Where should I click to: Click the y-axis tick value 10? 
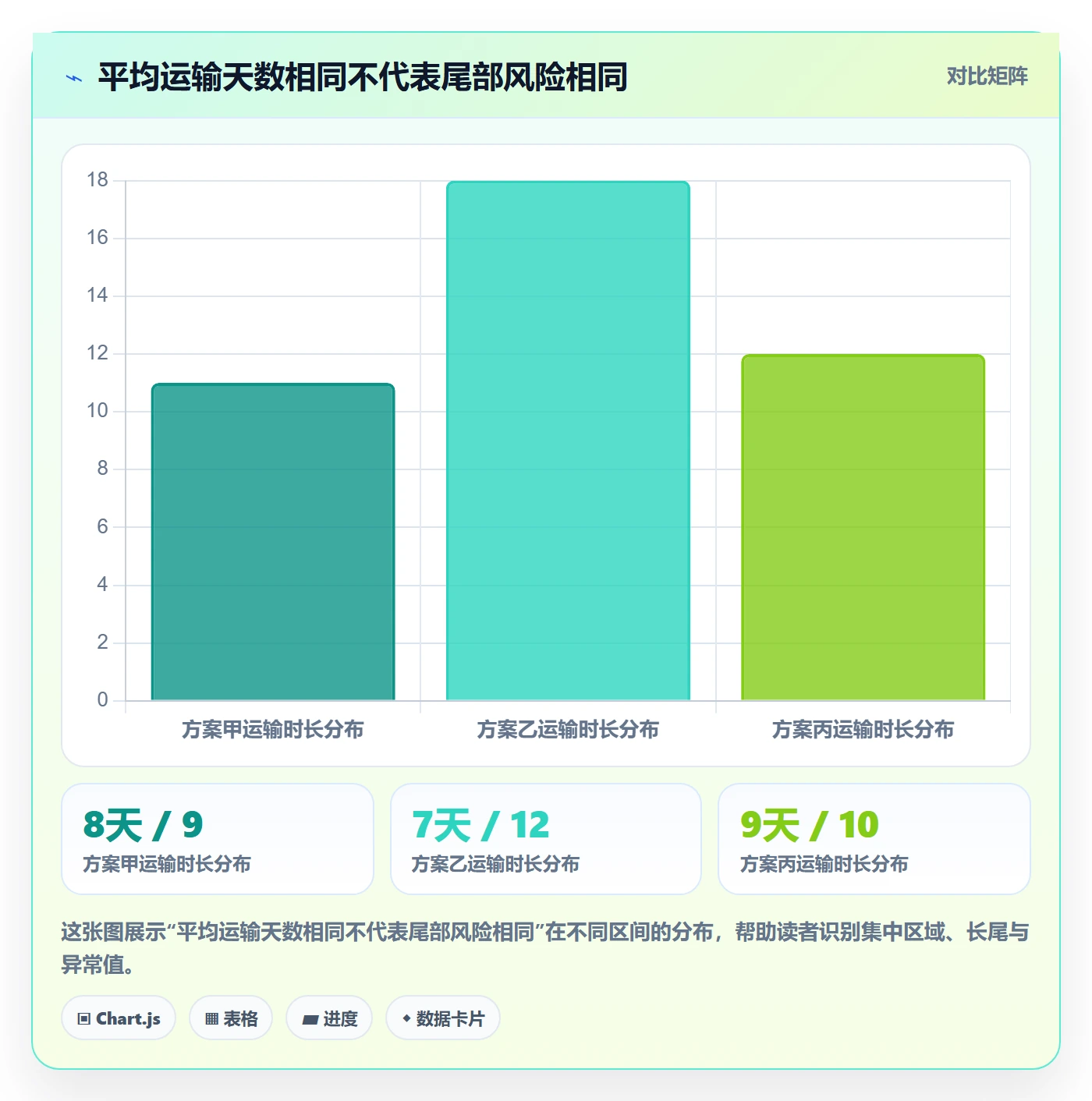(x=97, y=411)
